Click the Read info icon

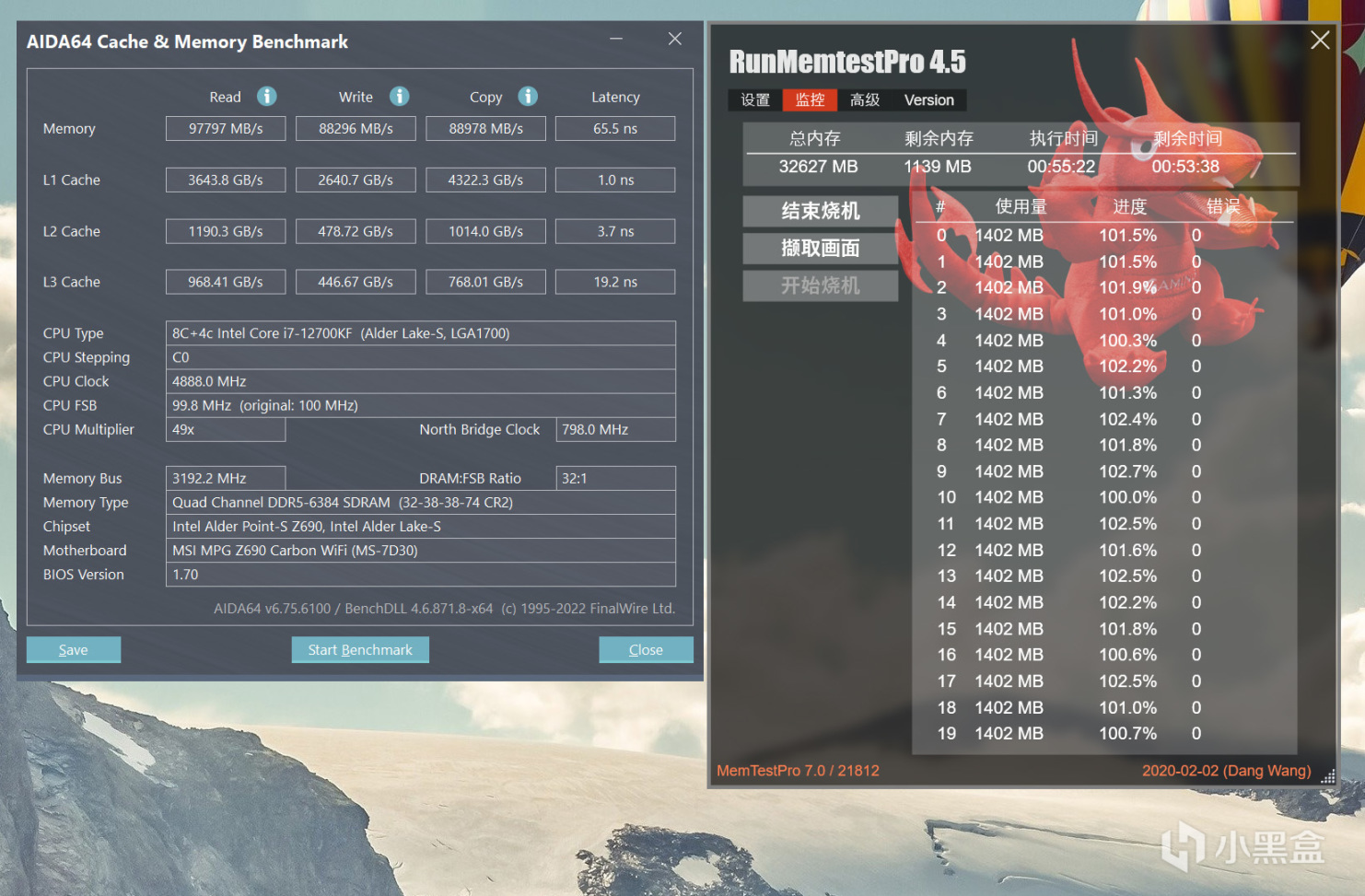(x=266, y=96)
